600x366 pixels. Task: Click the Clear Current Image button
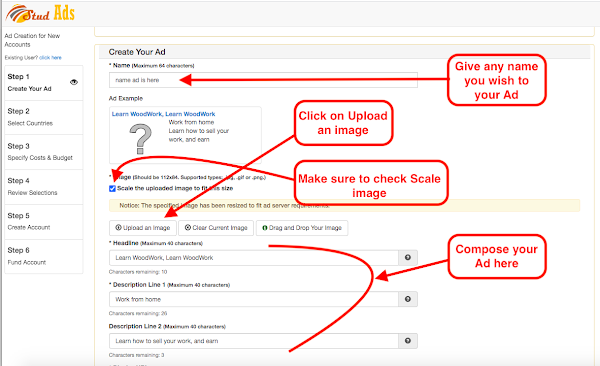coord(216,228)
